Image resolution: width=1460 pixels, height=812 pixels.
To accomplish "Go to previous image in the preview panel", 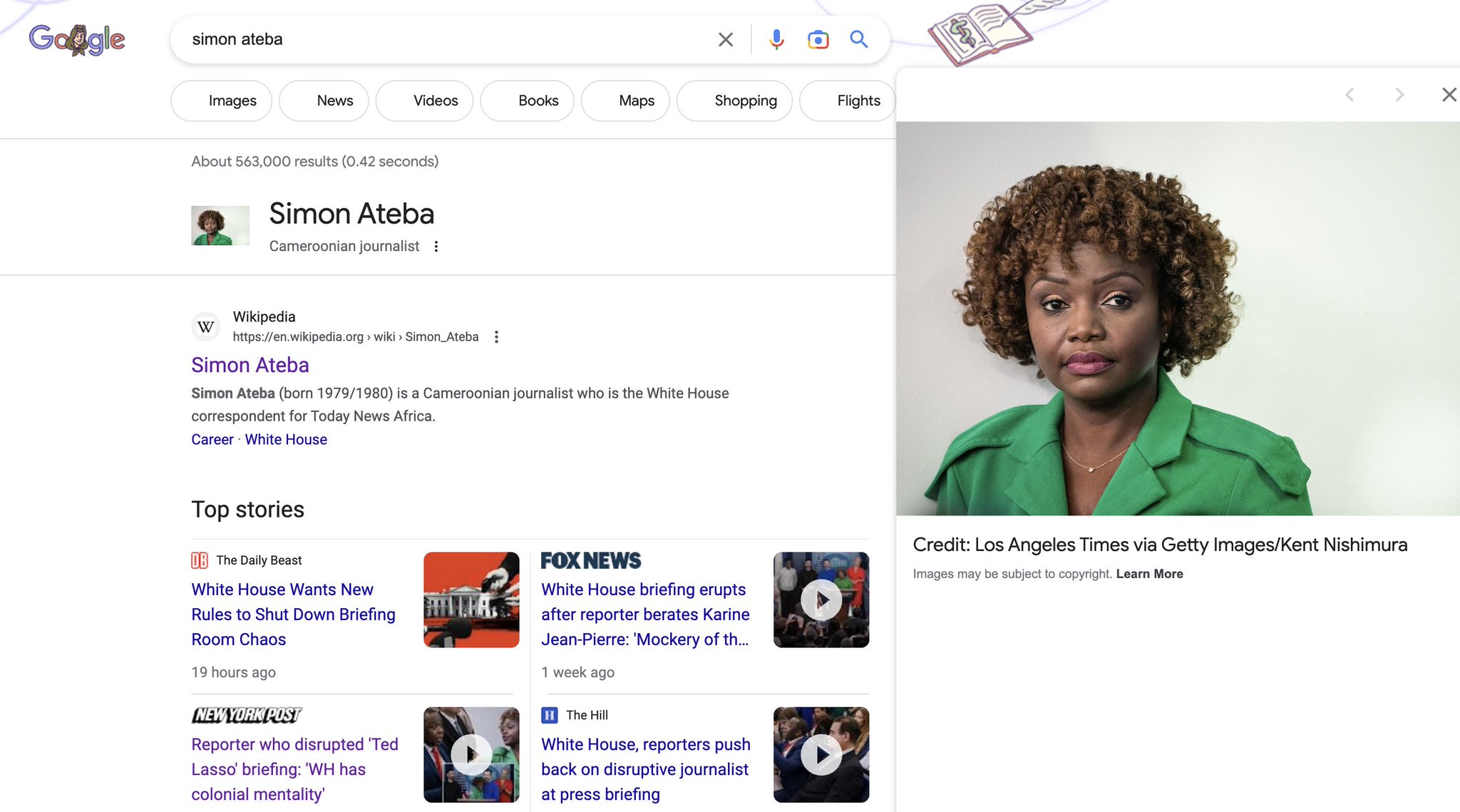I will (1350, 94).
